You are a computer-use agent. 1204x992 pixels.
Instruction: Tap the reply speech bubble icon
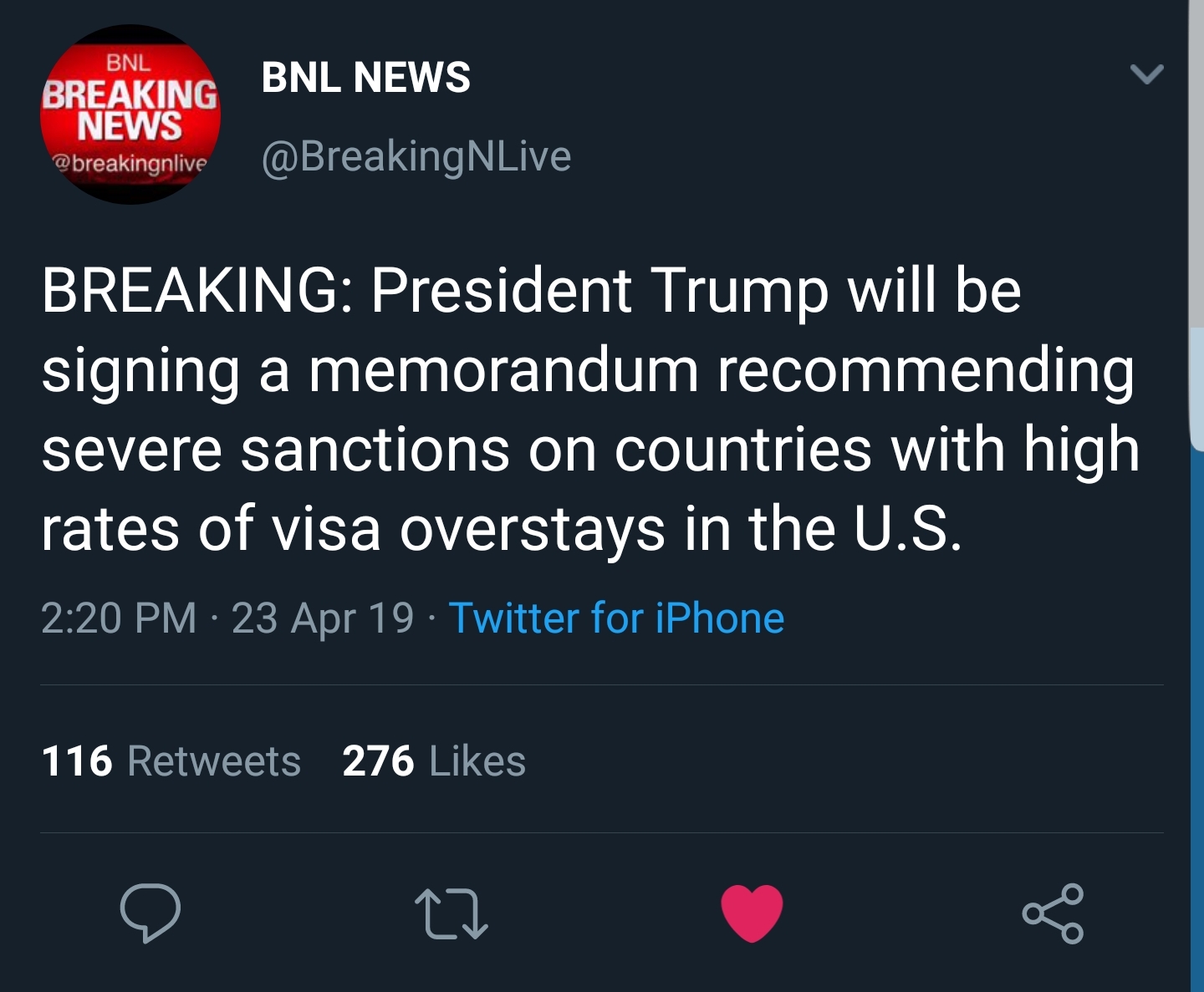click(x=150, y=913)
